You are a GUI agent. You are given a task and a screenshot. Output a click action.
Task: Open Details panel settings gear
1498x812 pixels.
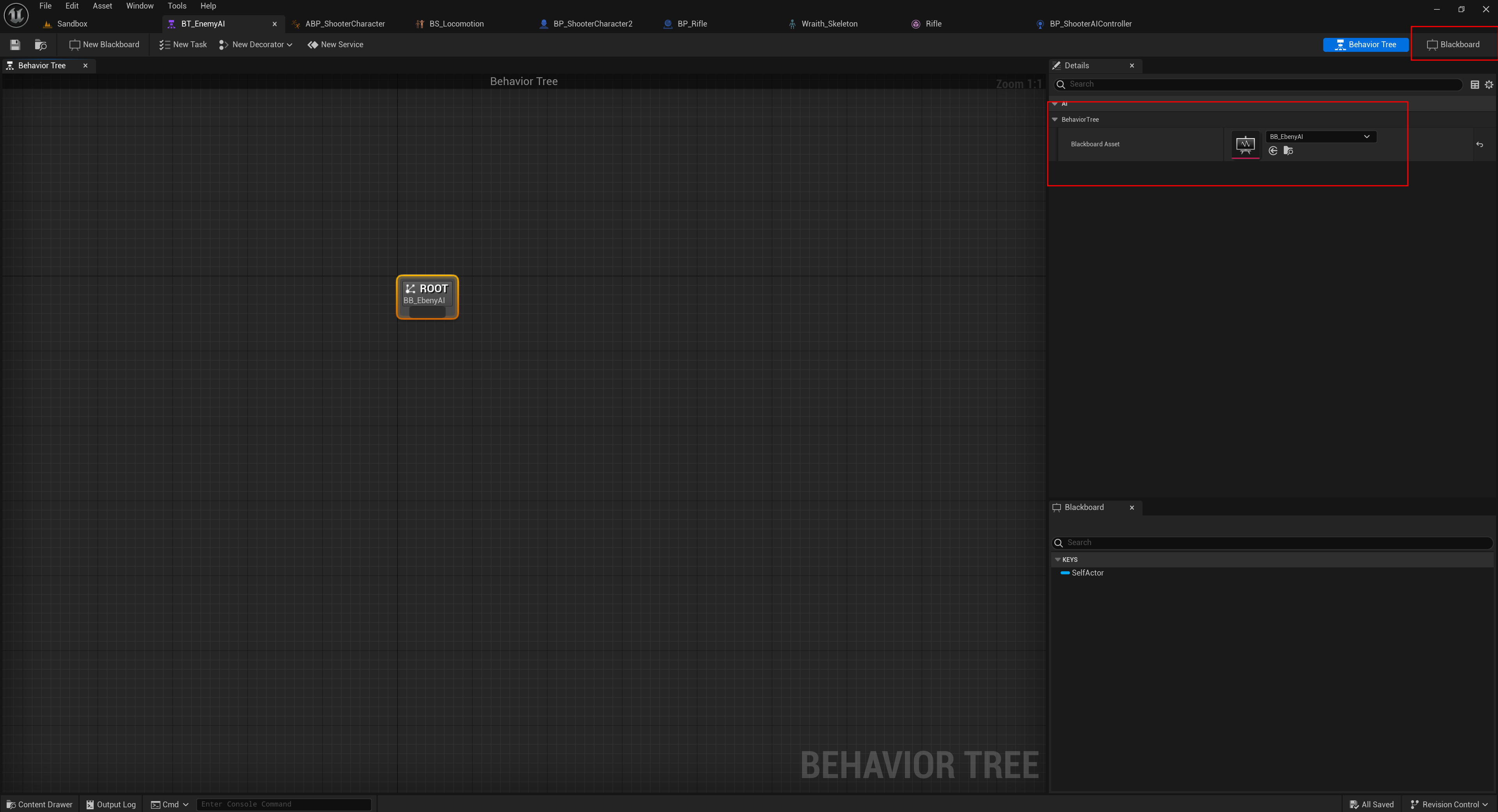[x=1489, y=85]
